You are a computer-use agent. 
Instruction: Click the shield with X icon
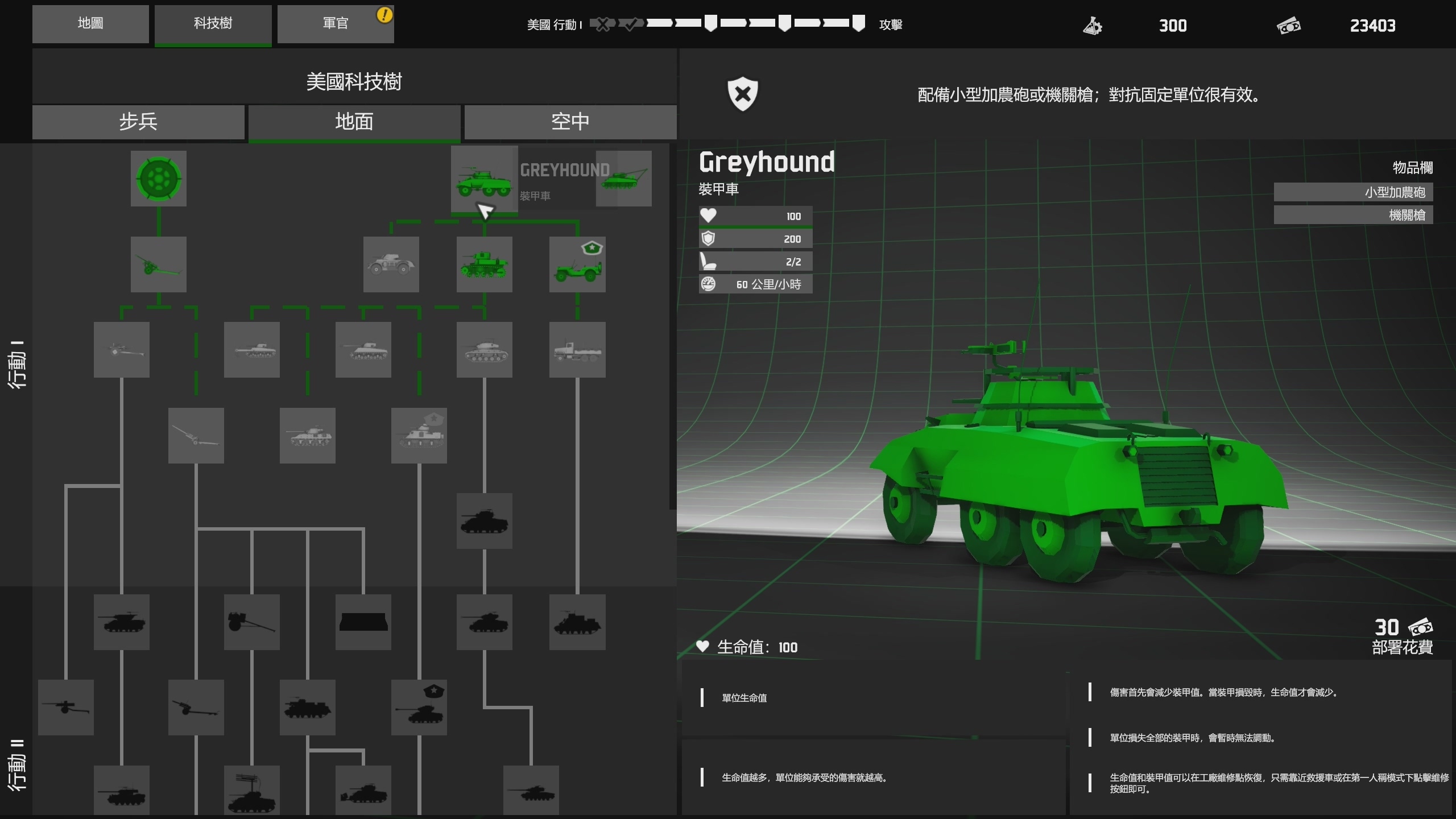click(x=742, y=94)
